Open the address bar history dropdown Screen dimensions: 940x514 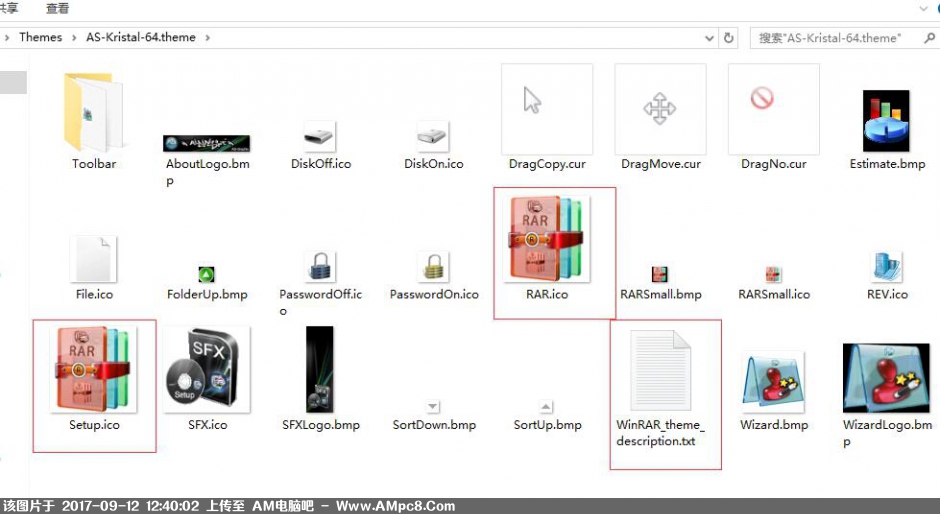coord(709,38)
